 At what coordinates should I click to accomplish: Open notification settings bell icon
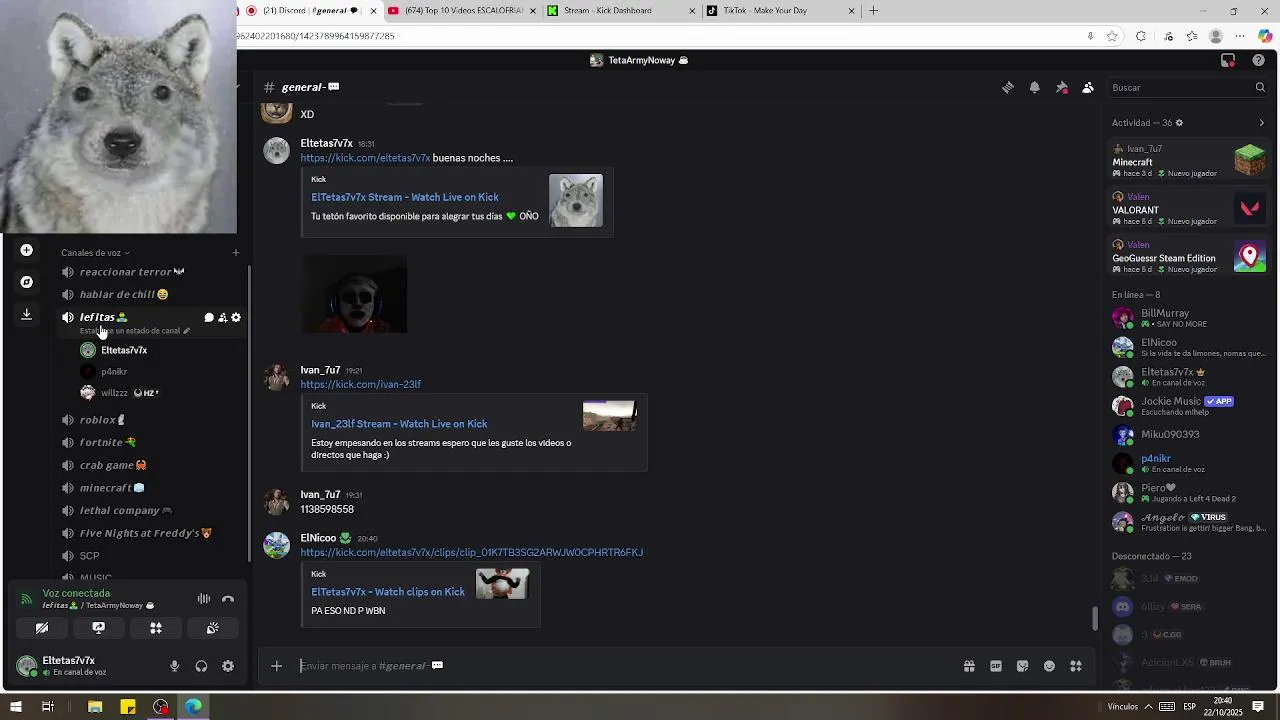click(x=1035, y=88)
